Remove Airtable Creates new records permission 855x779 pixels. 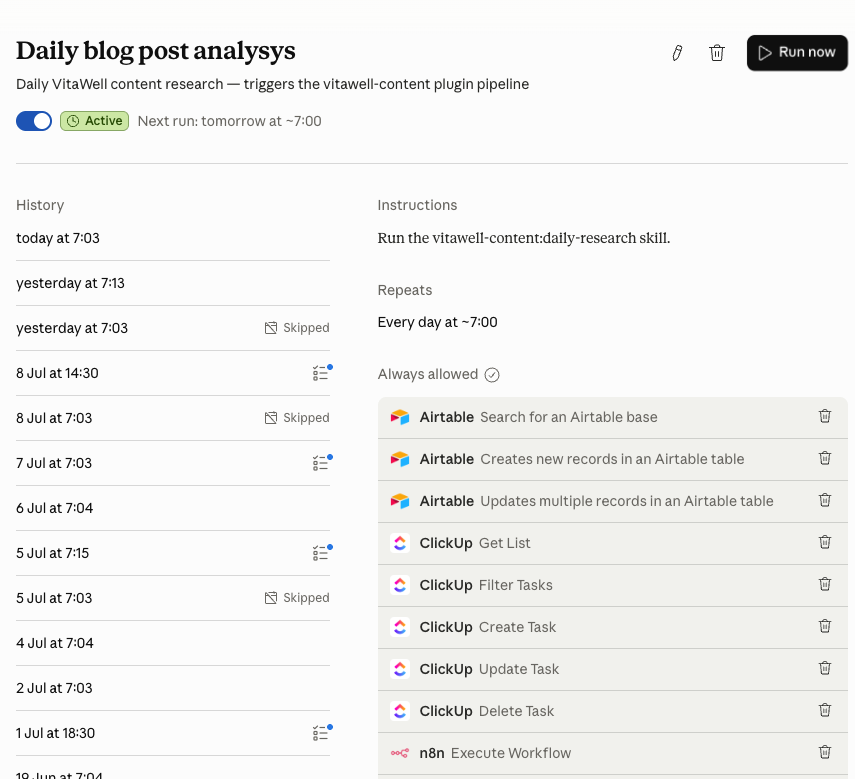pyautogui.click(x=824, y=458)
